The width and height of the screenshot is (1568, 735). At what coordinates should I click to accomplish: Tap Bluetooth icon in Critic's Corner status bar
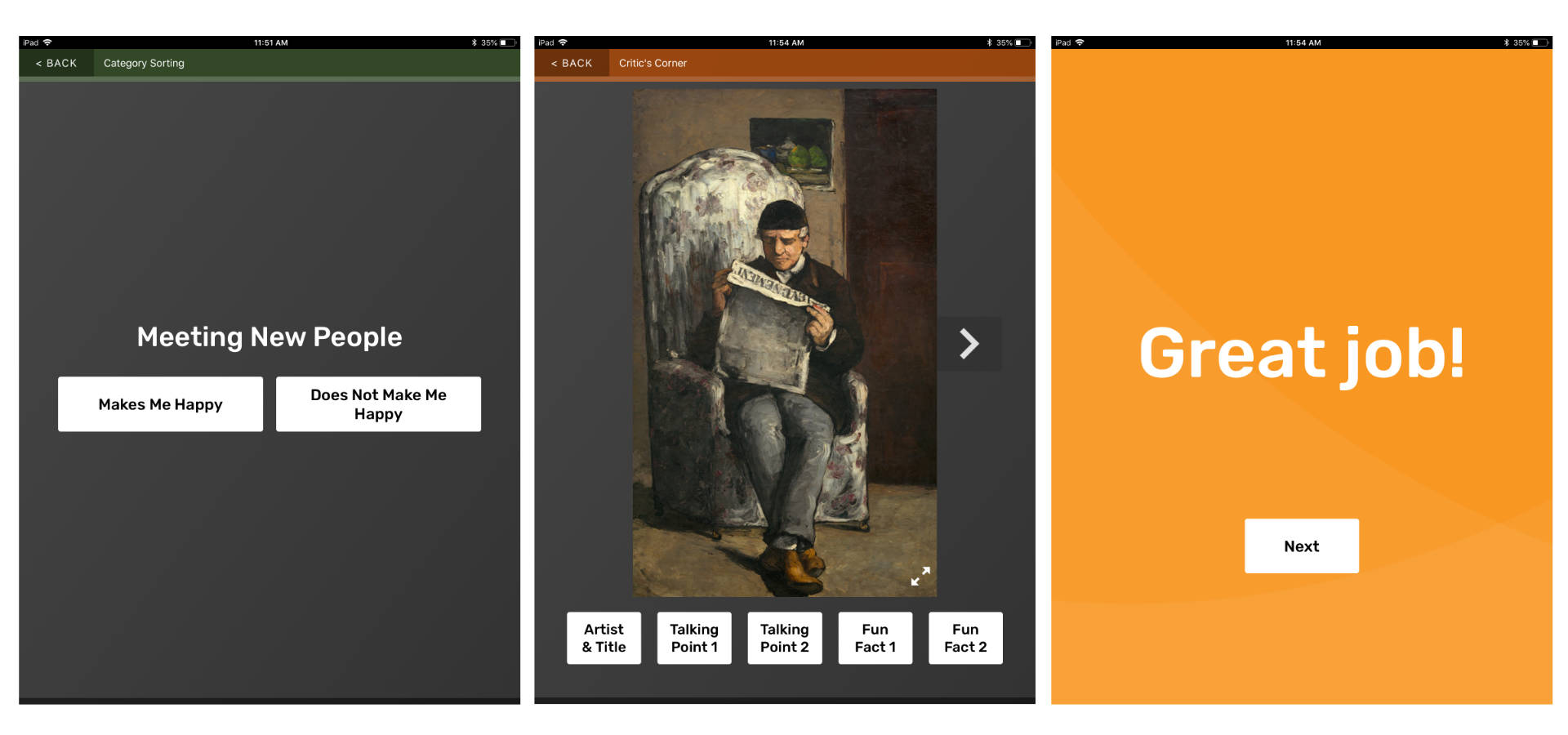tap(989, 42)
